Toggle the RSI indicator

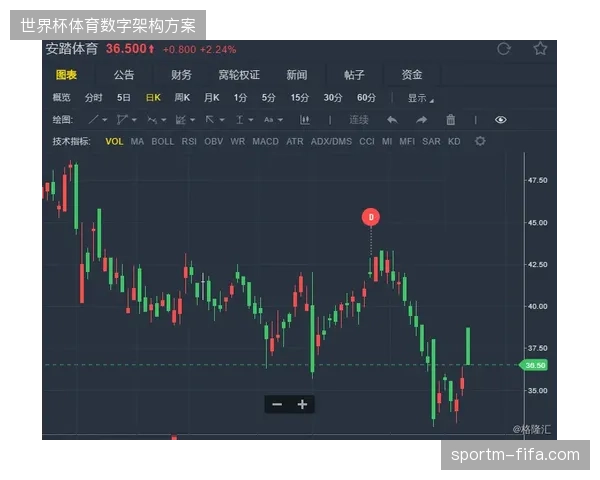[189, 142]
